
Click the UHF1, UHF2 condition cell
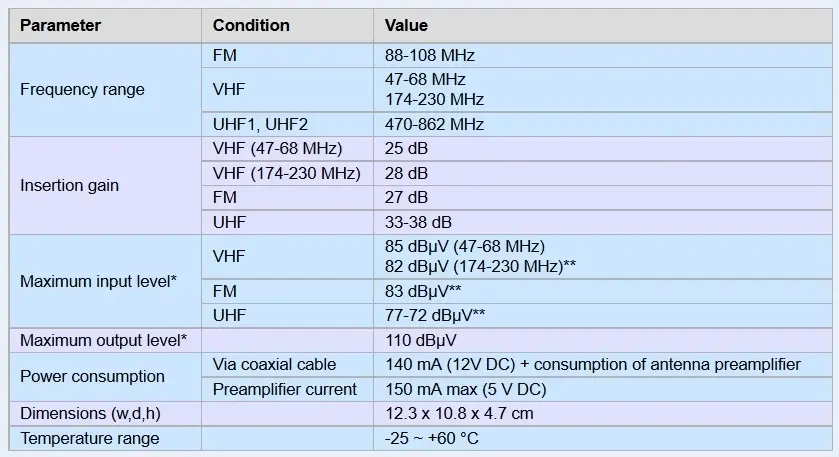tap(287, 124)
